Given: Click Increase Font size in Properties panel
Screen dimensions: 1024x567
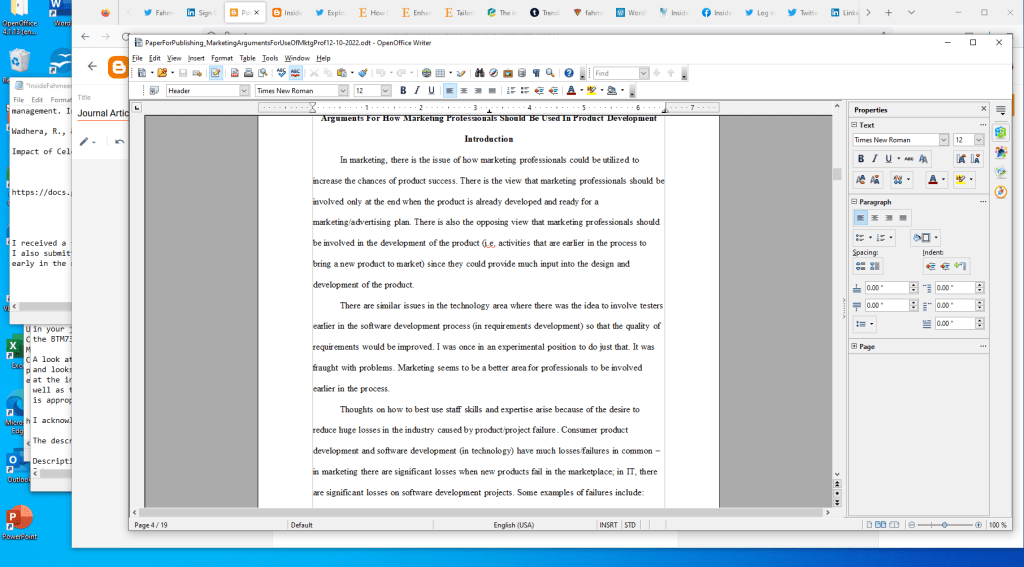Looking at the screenshot, I should 961,159.
